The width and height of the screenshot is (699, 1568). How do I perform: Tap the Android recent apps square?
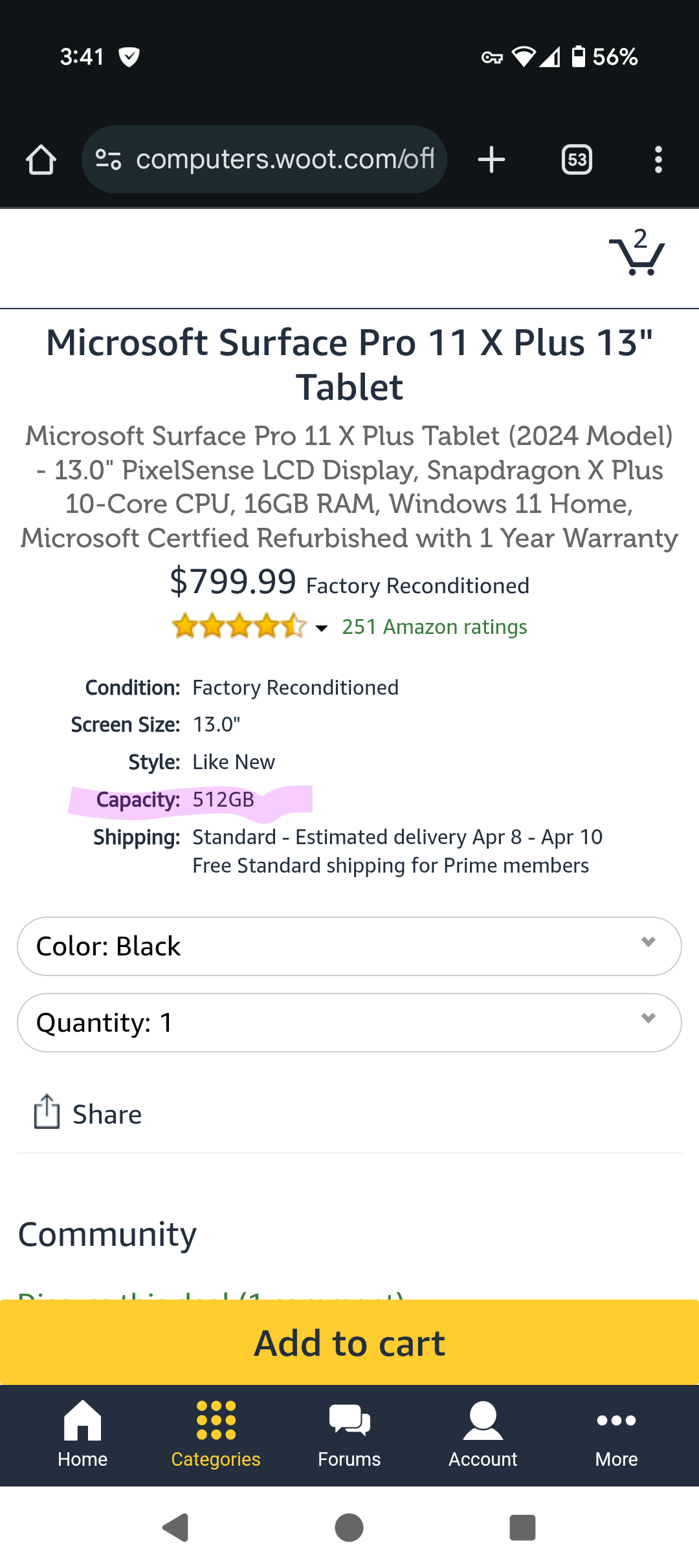pos(522,1527)
